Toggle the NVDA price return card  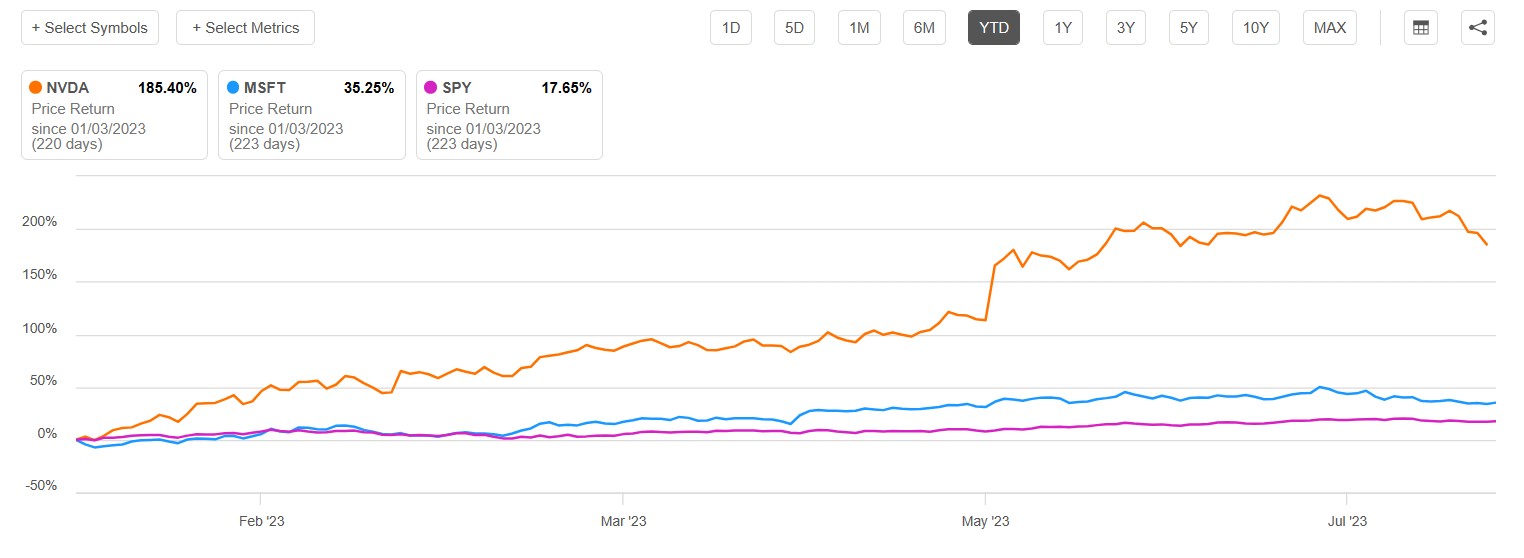point(114,115)
